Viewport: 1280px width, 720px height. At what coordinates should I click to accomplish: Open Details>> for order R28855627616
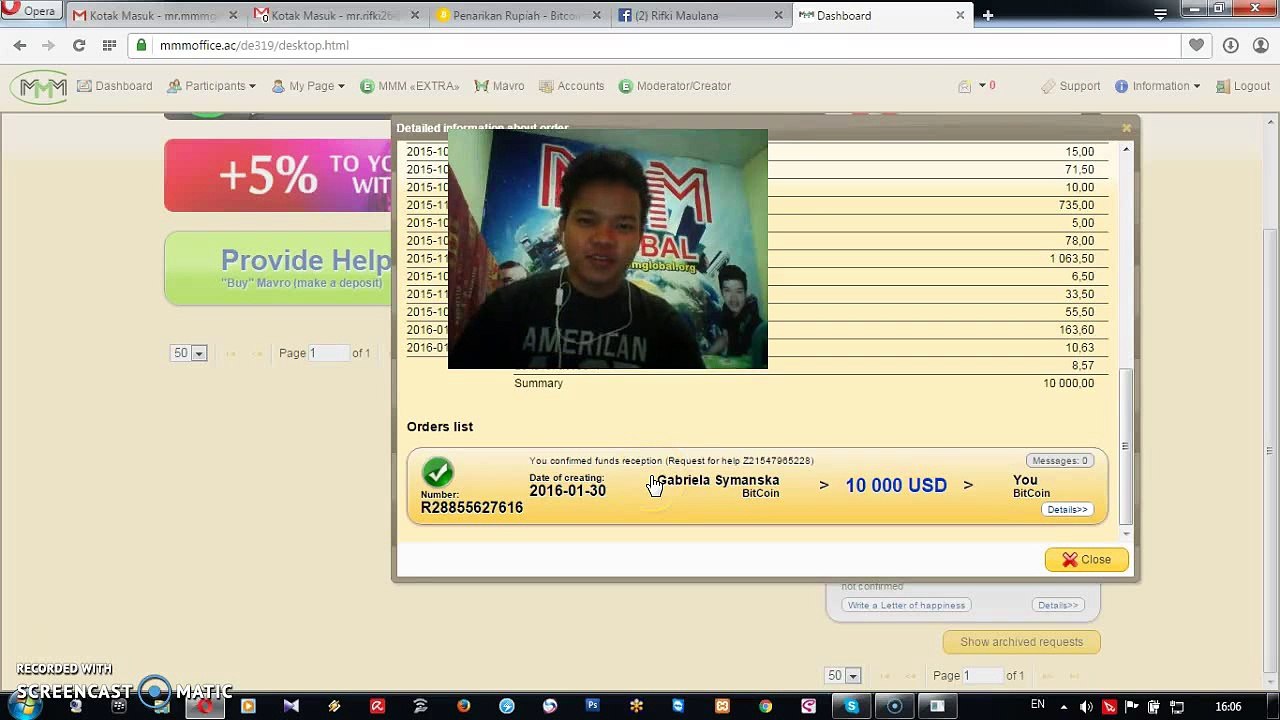1067,510
